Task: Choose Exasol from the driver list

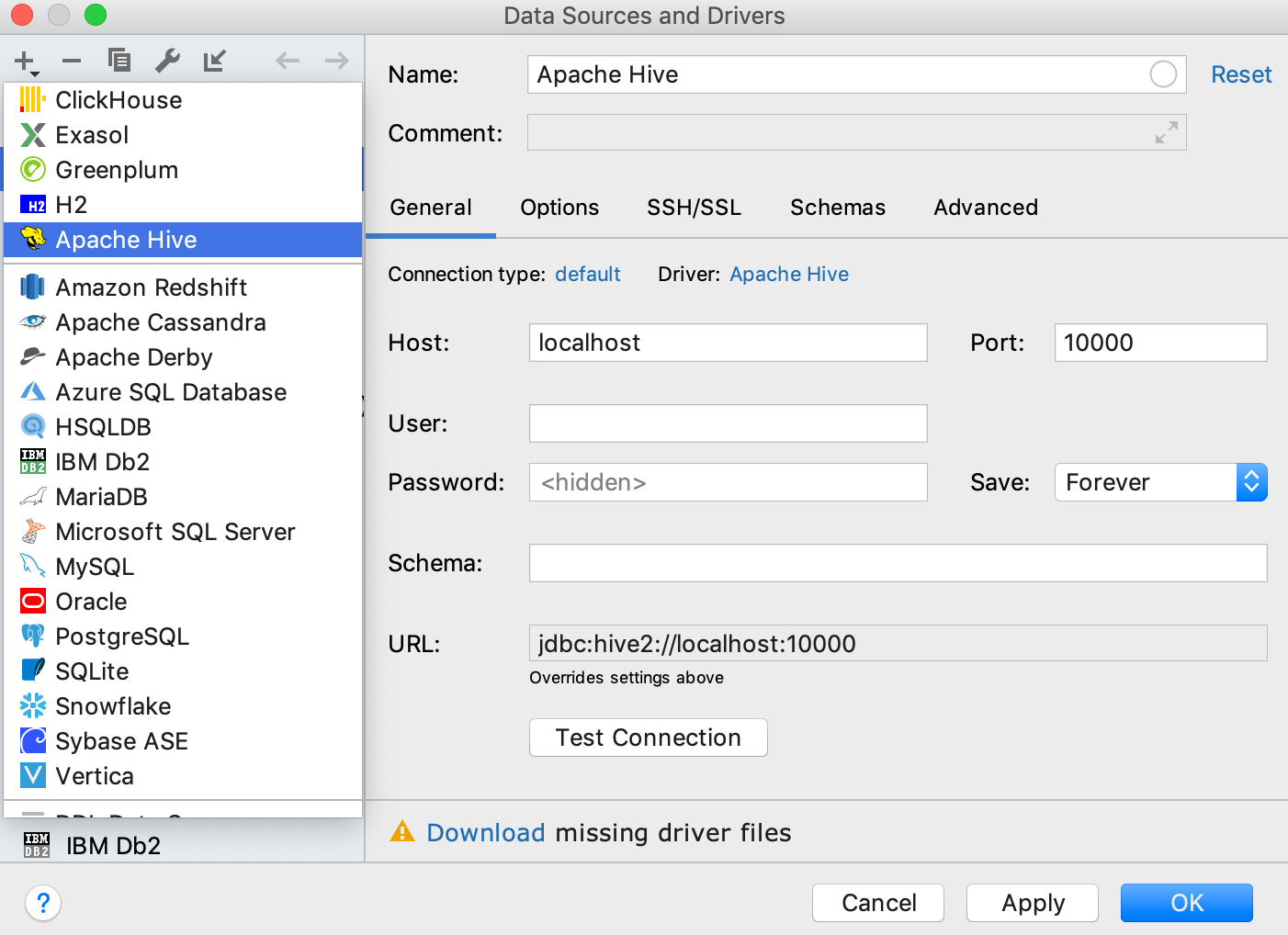Action: 184,135
